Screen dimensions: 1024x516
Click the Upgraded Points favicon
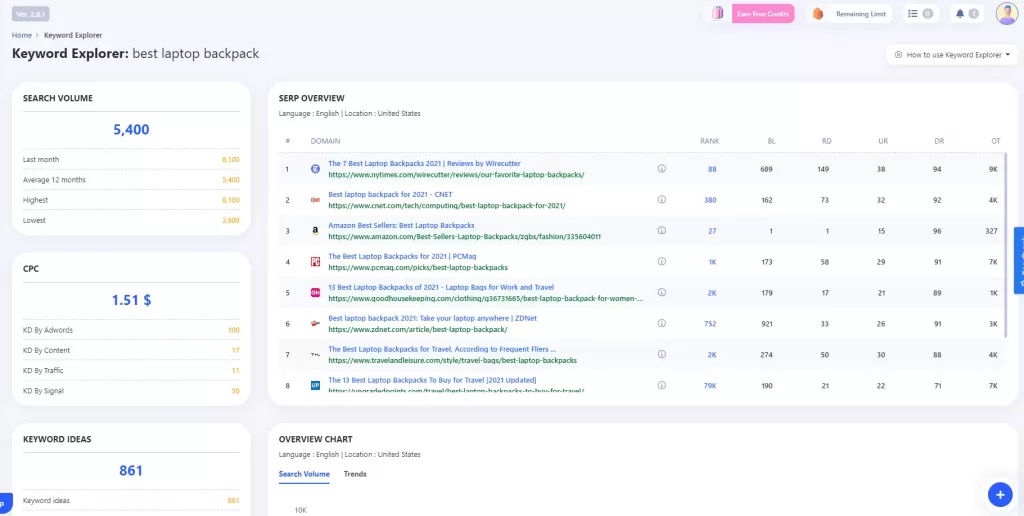pyautogui.click(x=315, y=385)
